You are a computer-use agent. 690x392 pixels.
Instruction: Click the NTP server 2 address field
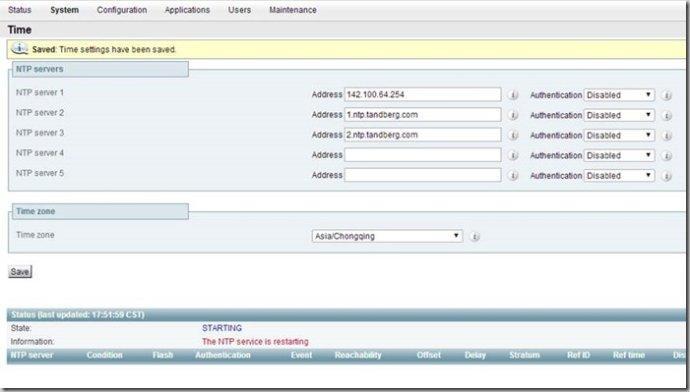422,115
